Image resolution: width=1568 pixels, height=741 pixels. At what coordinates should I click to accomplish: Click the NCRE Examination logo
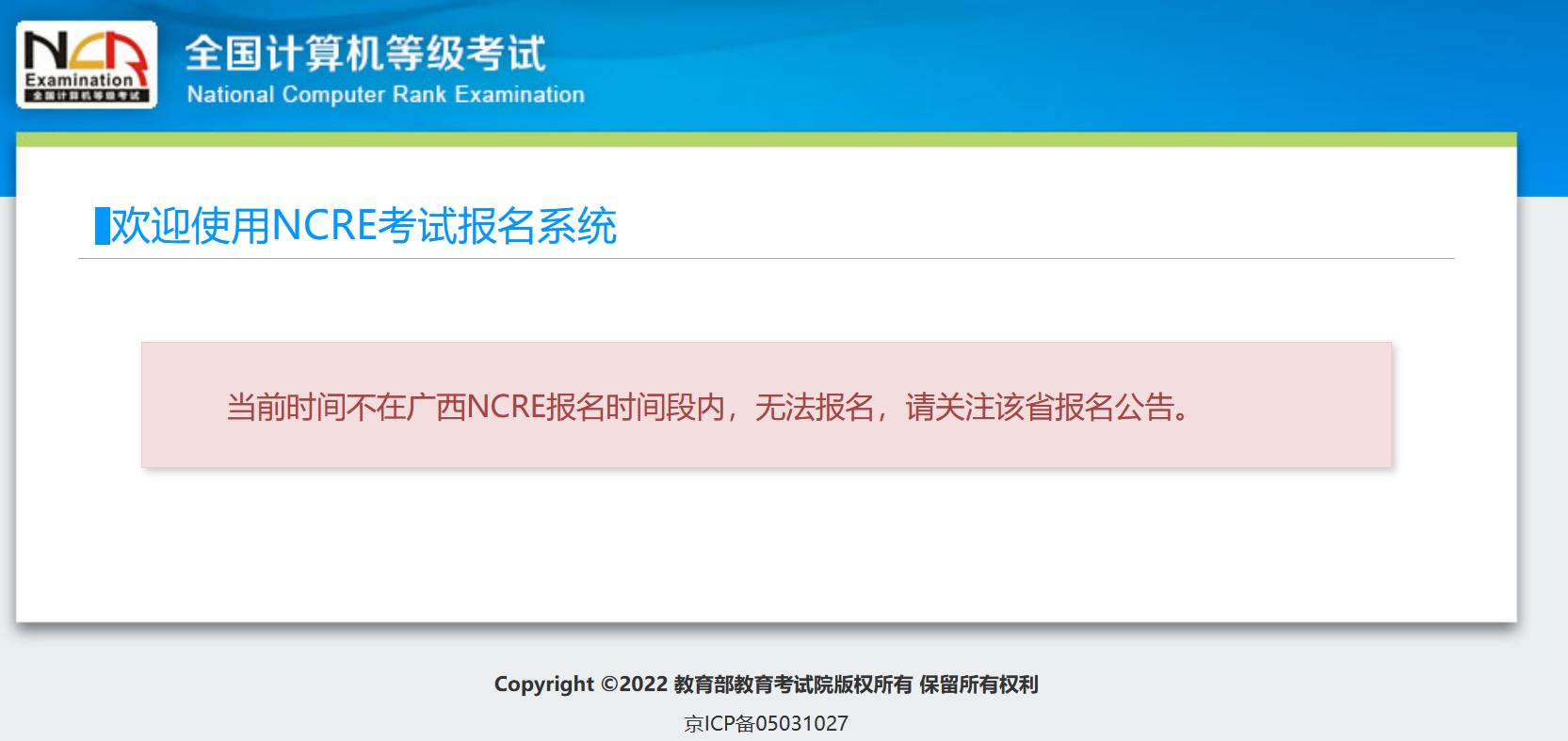87,65
